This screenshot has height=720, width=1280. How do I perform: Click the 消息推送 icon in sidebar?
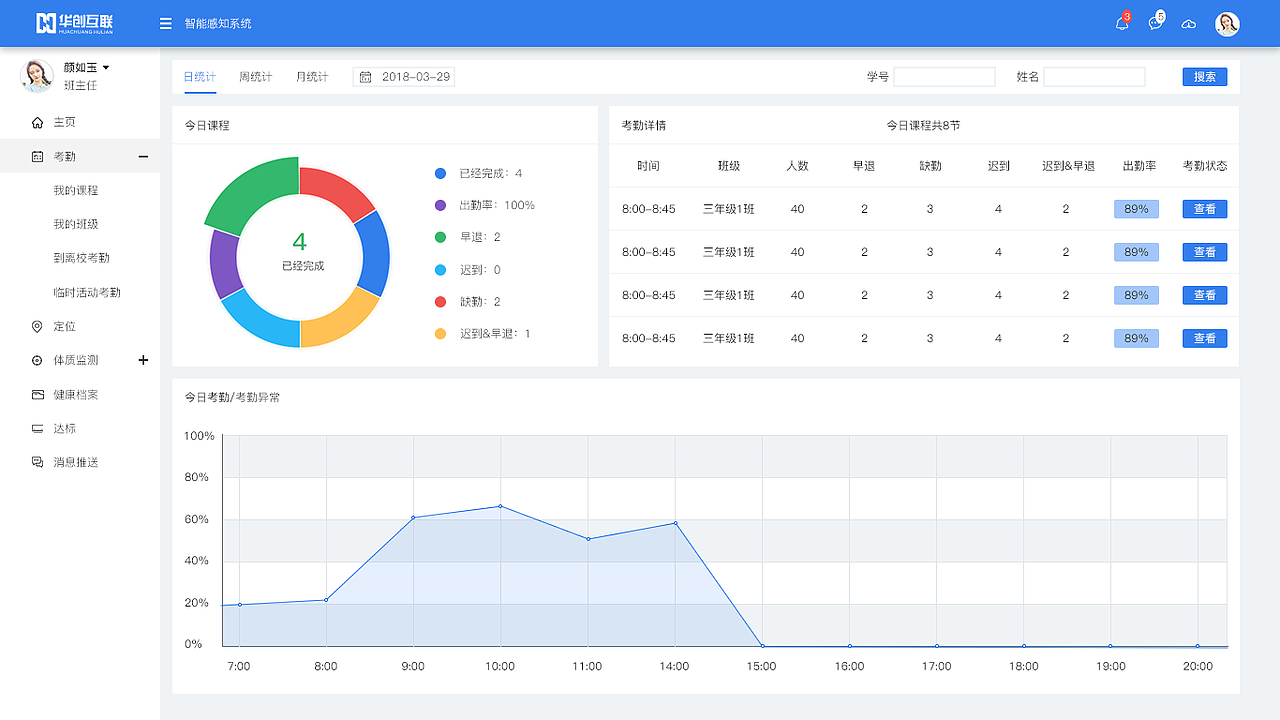coord(38,462)
